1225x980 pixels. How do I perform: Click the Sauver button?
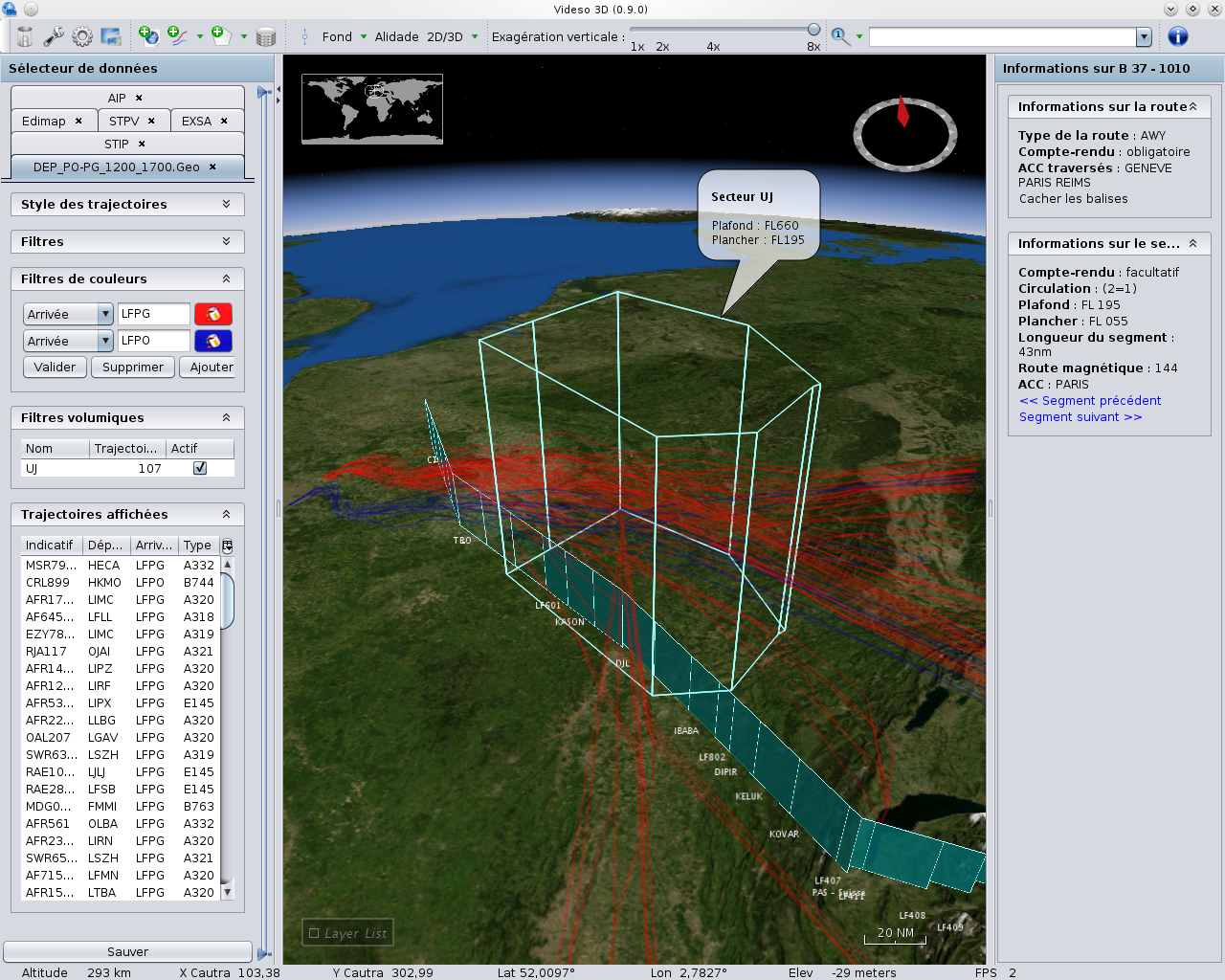[127, 951]
